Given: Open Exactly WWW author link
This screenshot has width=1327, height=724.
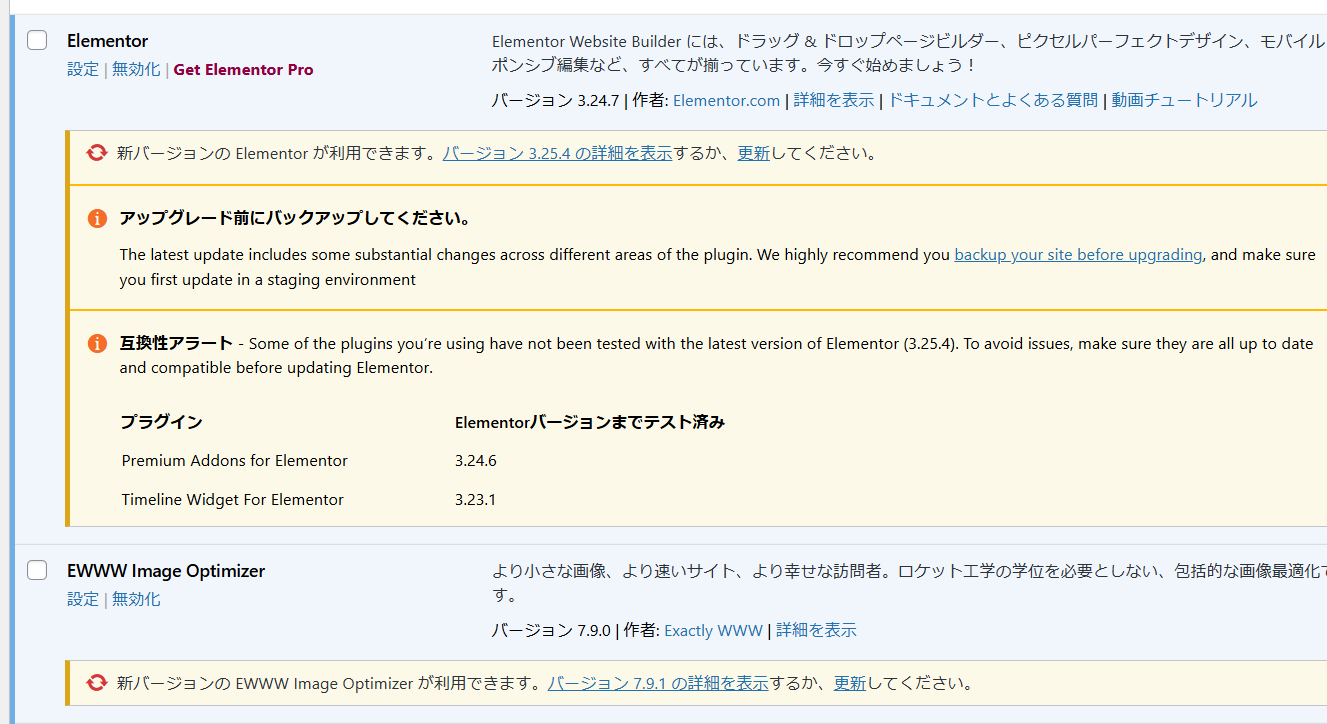Looking at the screenshot, I should tap(713, 630).
